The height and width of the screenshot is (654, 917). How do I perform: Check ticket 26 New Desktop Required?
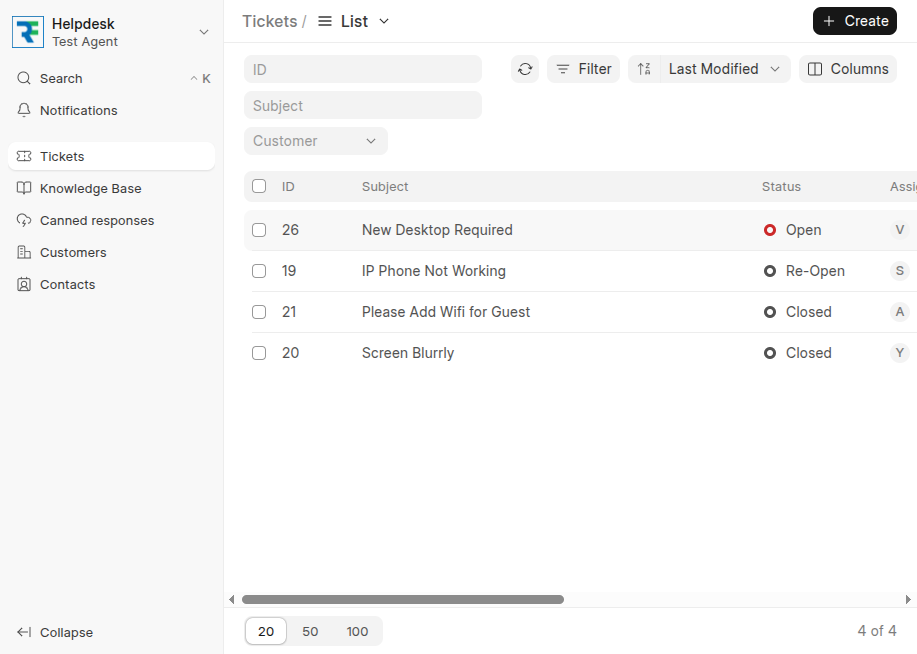coord(259,230)
